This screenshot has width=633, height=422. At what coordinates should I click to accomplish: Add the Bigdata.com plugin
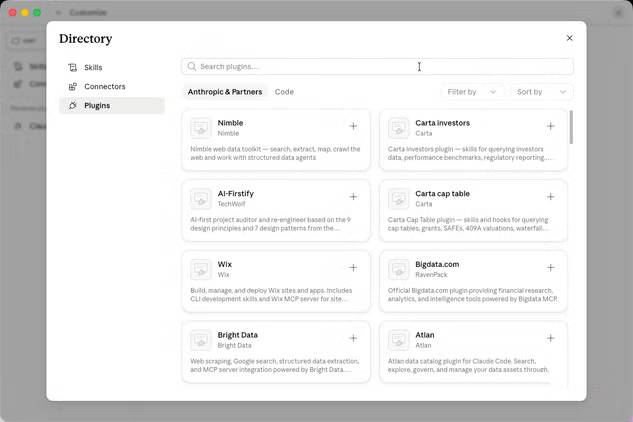point(551,268)
